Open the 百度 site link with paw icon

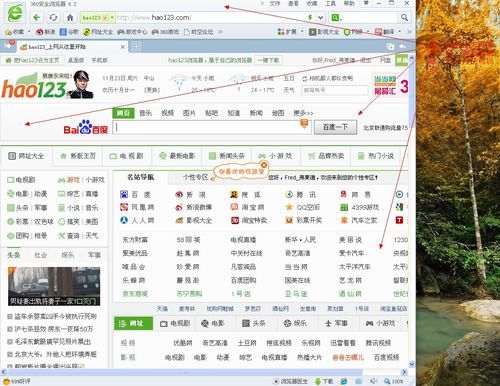(x=135, y=194)
